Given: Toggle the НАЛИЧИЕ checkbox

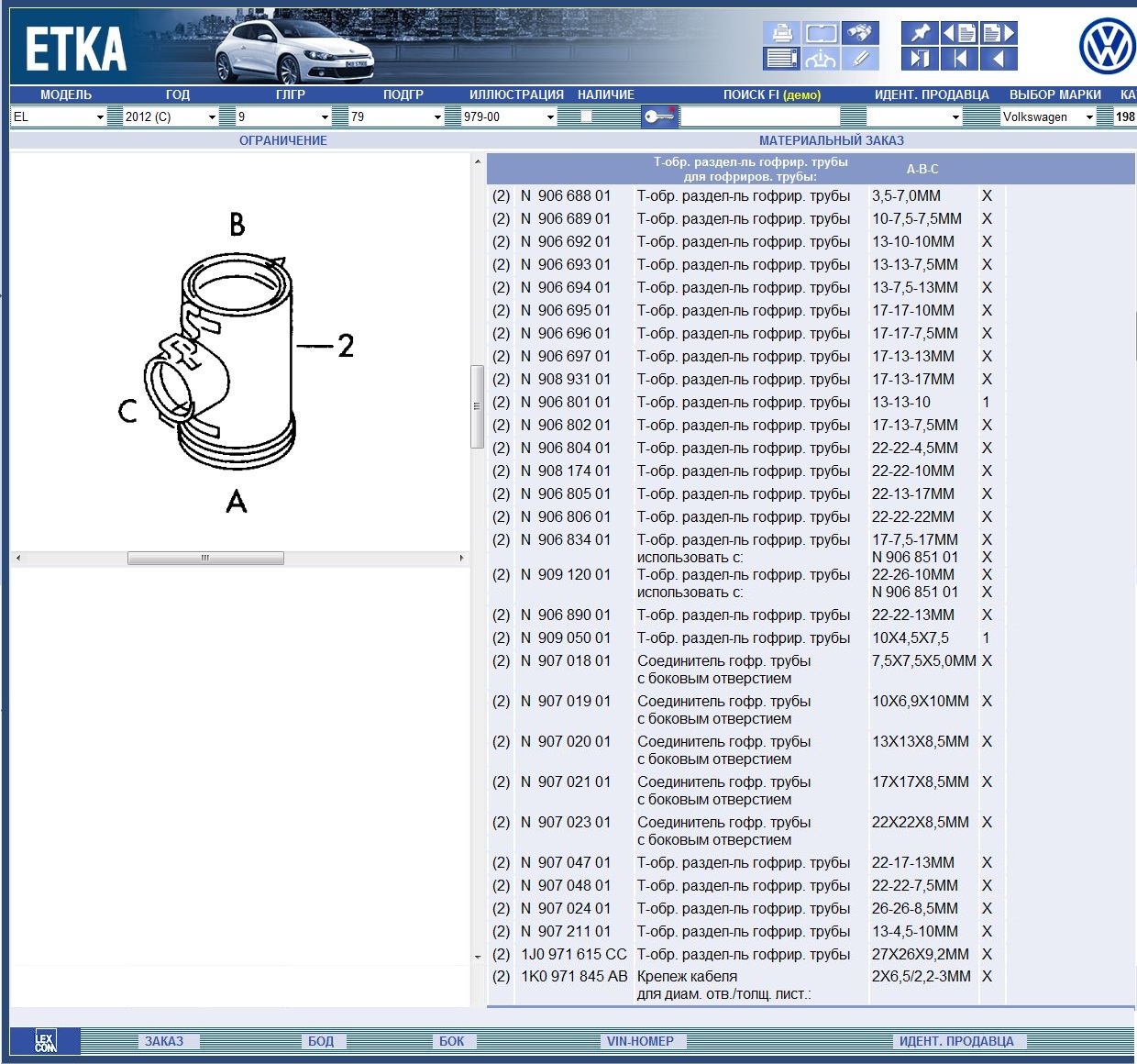Looking at the screenshot, I should pyautogui.click(x=586, y=116).
